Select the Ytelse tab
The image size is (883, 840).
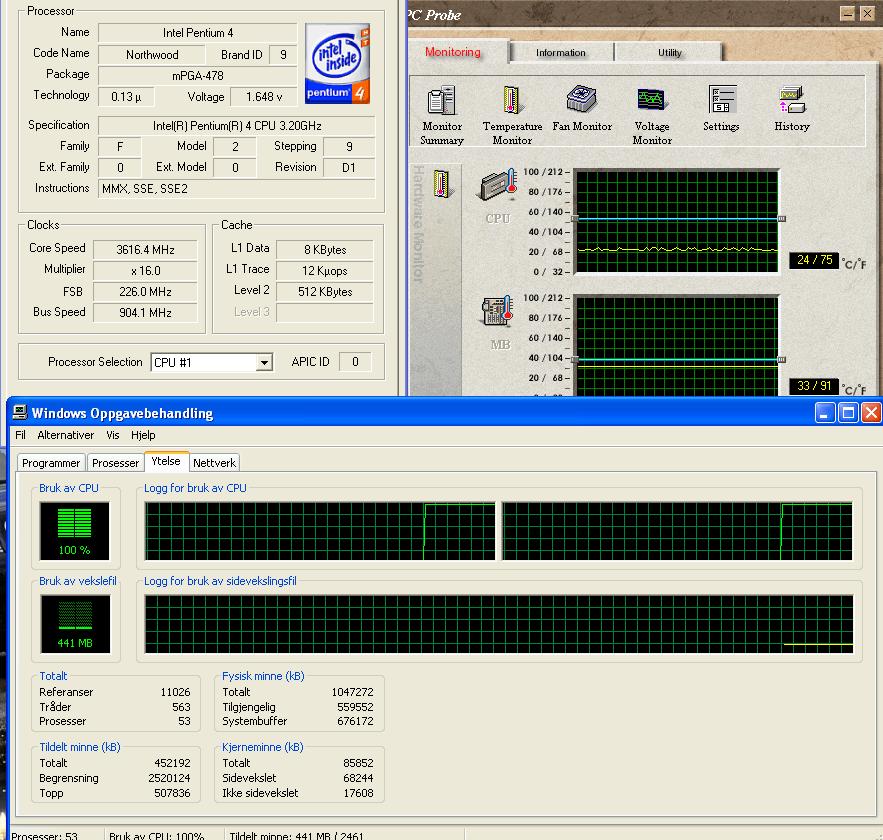tap(166, 461)
